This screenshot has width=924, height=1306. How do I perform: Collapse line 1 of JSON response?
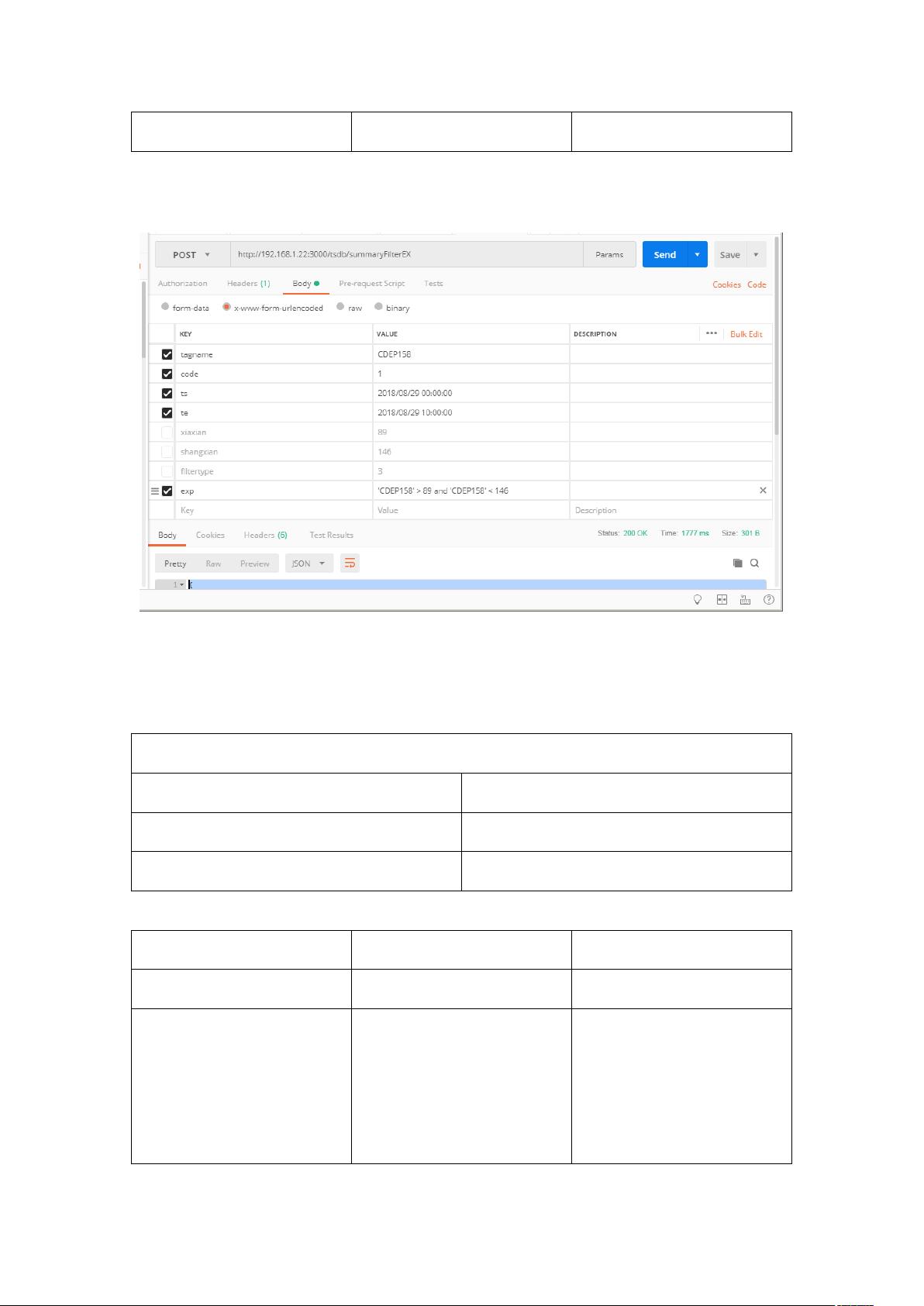click(182, 584)
